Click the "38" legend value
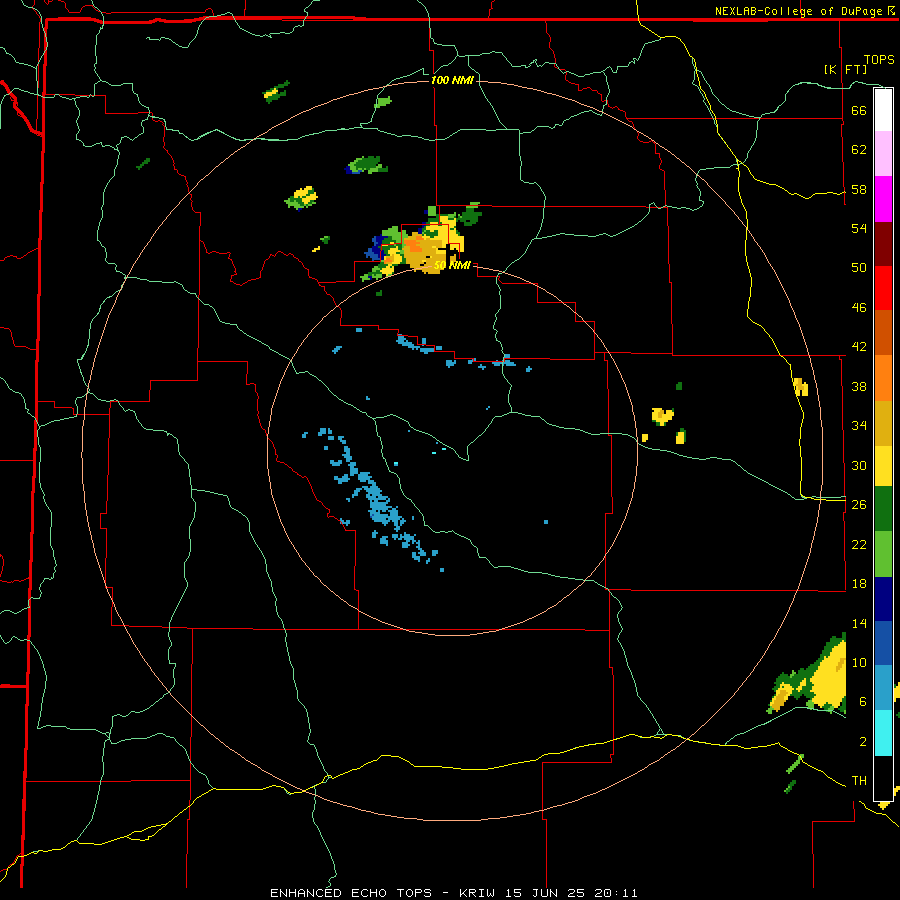This screenshot has width=900, height=900. coord(859,386)
